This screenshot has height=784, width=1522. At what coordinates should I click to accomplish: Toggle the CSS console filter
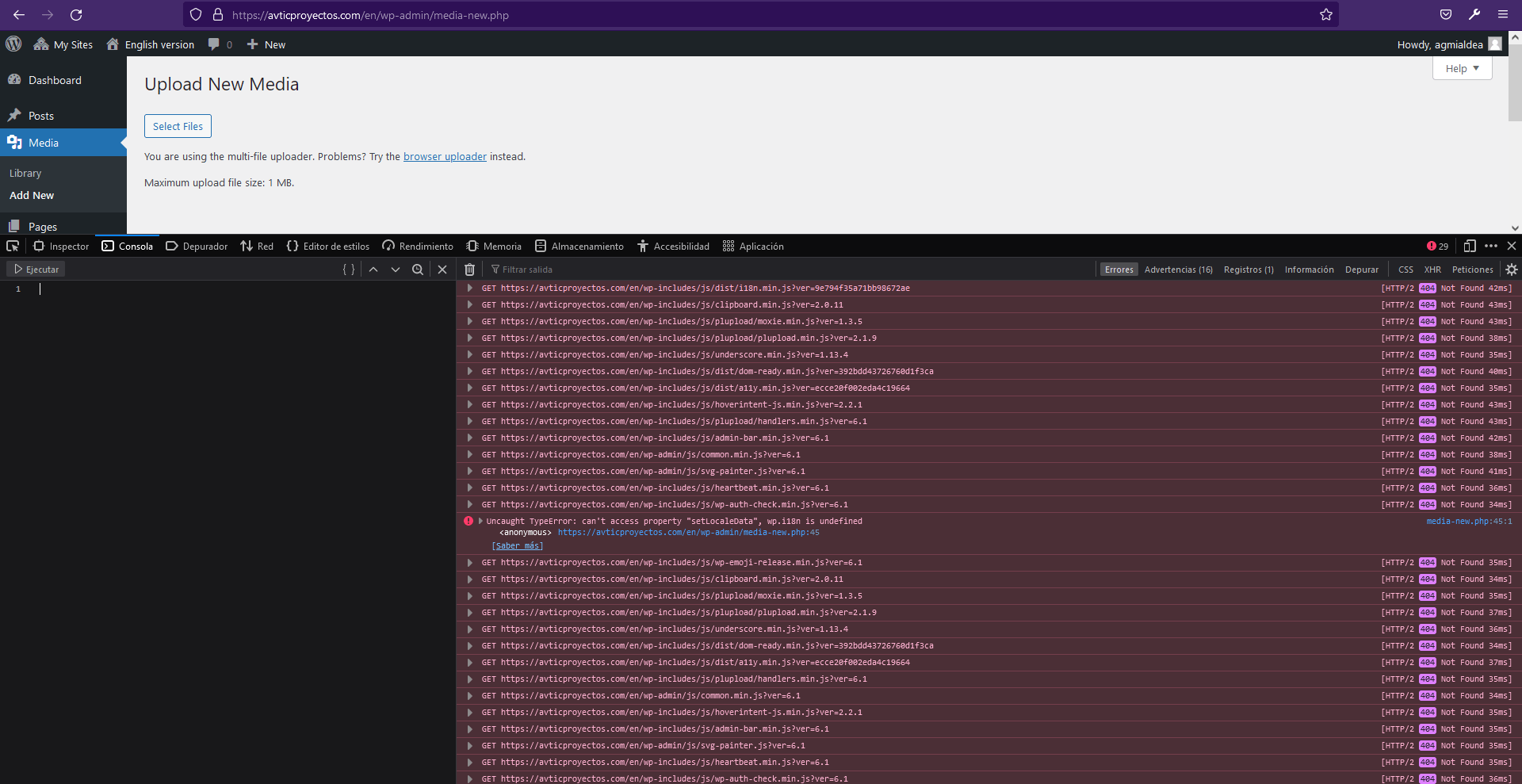pyautogui.click(x=1405, y=270)
